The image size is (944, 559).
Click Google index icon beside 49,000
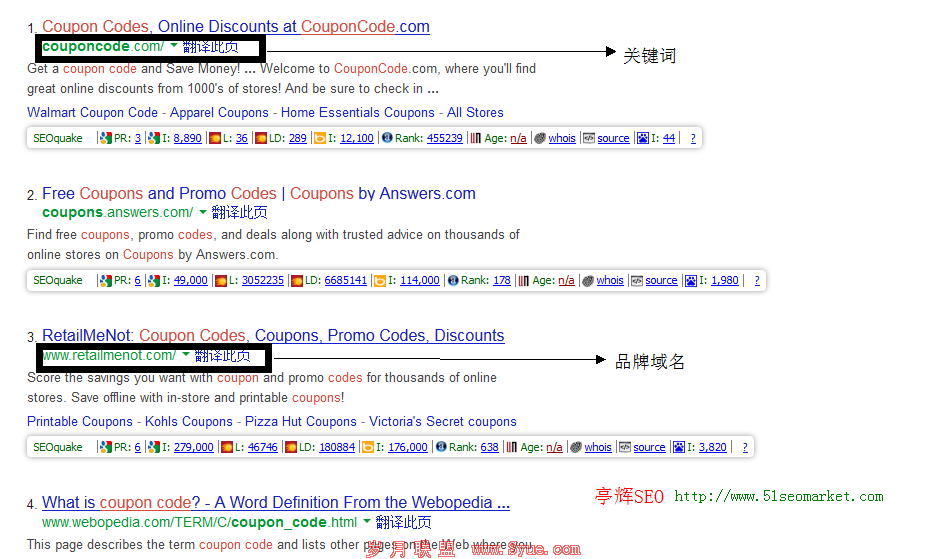pos(154,280)
